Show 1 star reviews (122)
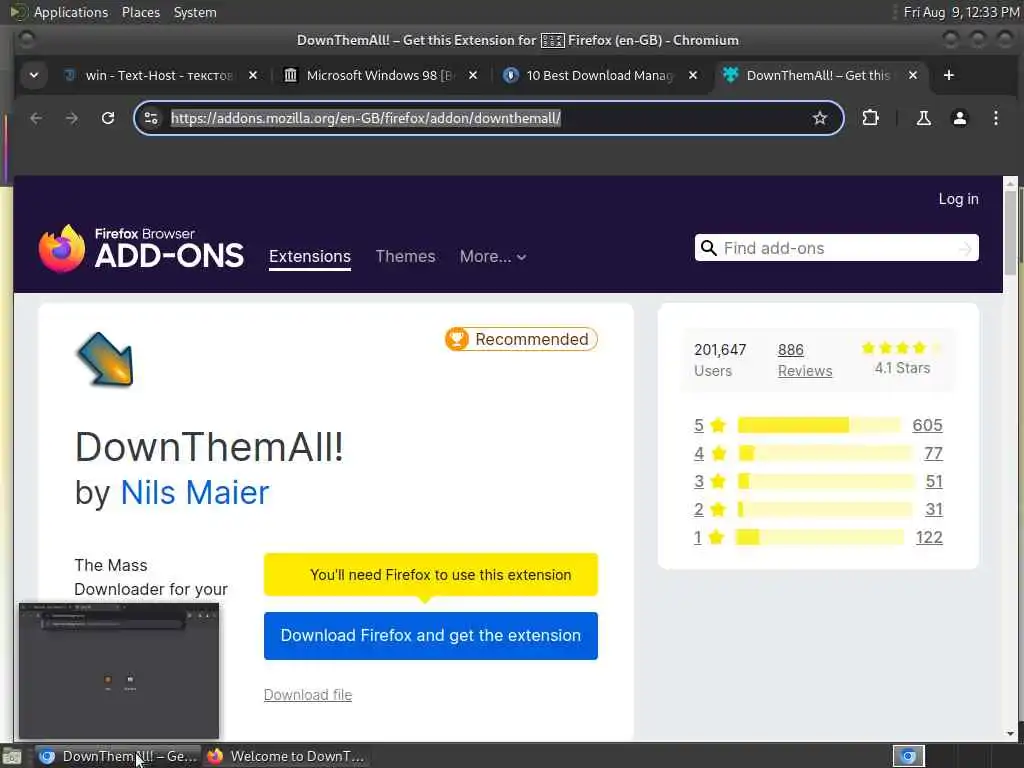The image size is (1024, 768). click(x=929, y=537)
